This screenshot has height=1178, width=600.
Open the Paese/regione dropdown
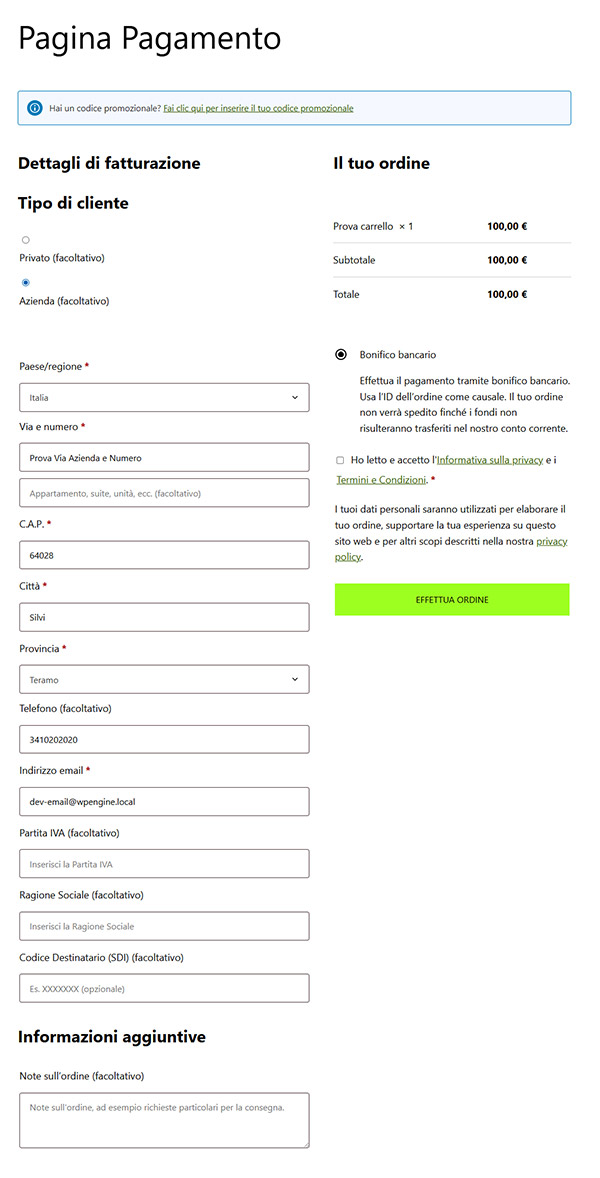coord(164,397)
